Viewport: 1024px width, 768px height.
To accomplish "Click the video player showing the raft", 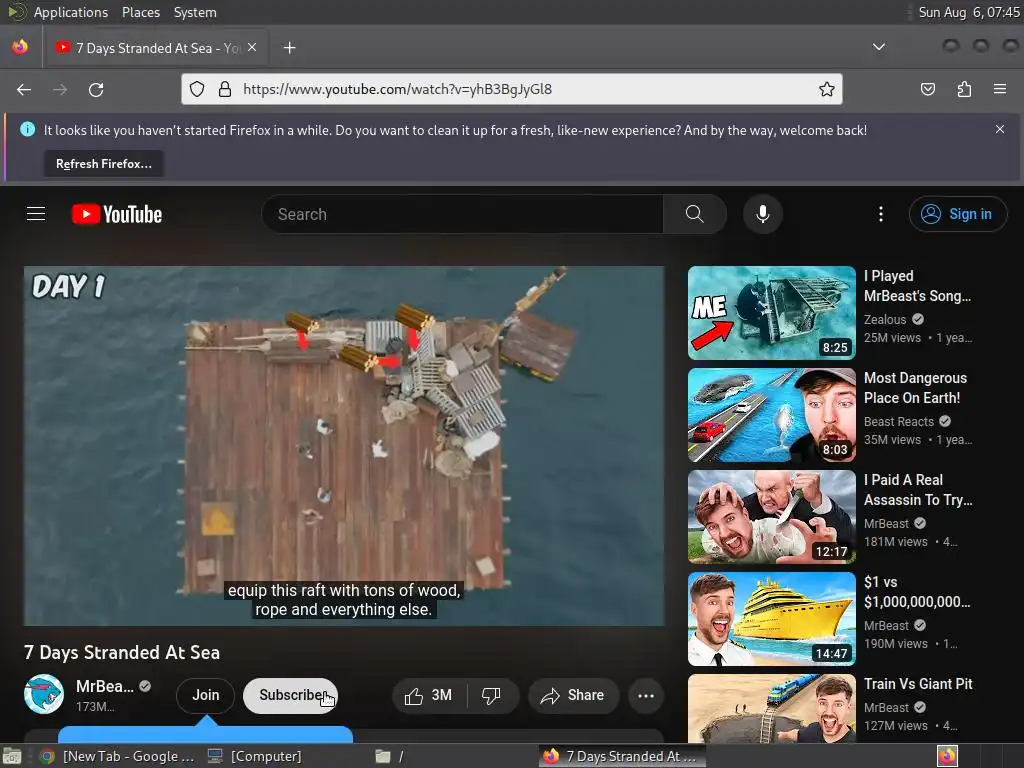I will click(x=344, y=446).
